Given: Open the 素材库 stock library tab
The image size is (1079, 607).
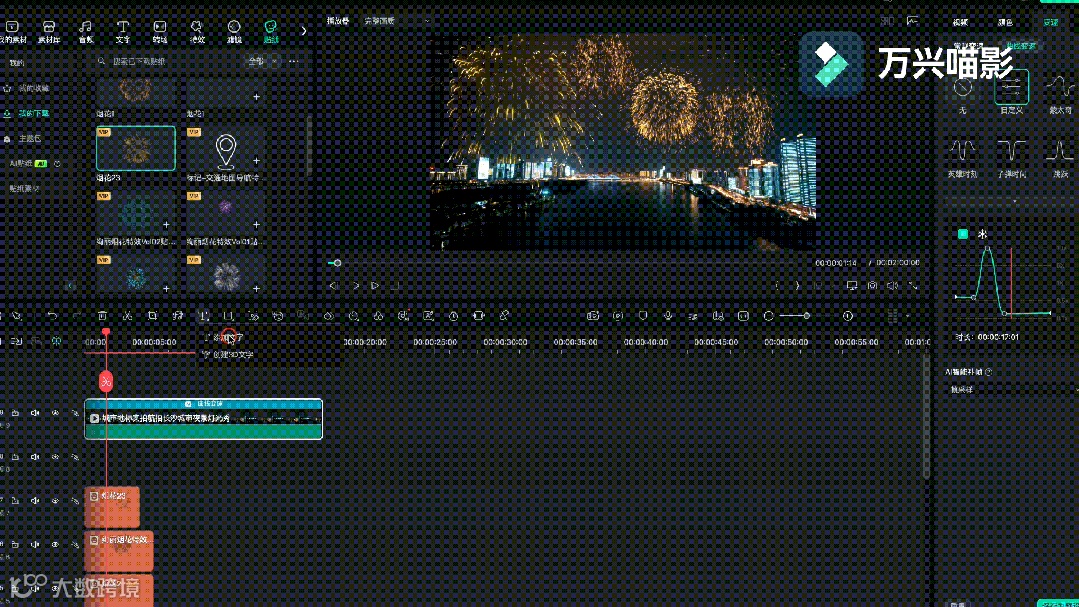Looking at the screenshot, I should (x=49, y=32).
